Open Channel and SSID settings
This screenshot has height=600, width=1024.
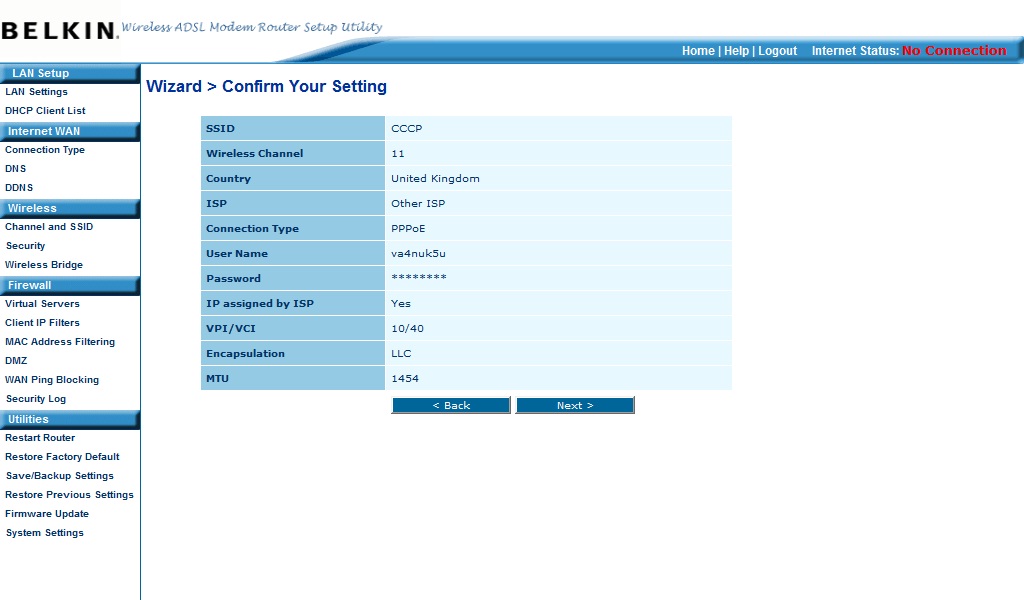click(49, 227)
